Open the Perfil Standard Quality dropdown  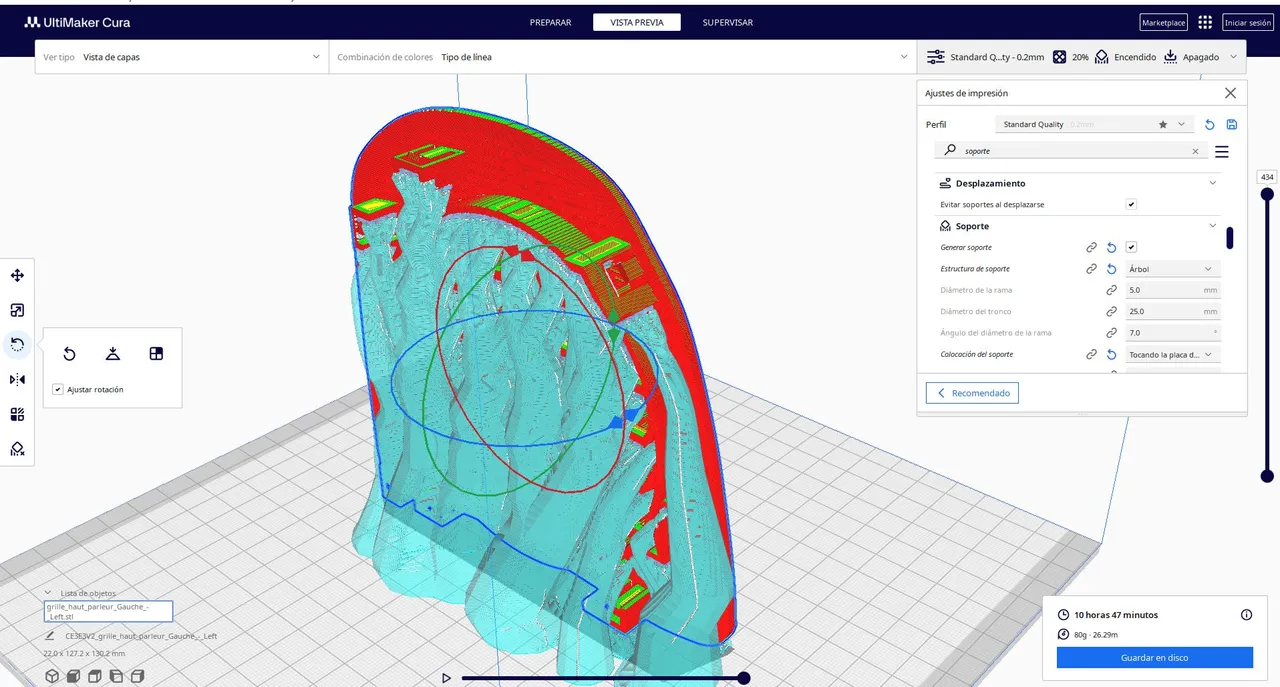pyautogui.click(x=1095, y=124)
